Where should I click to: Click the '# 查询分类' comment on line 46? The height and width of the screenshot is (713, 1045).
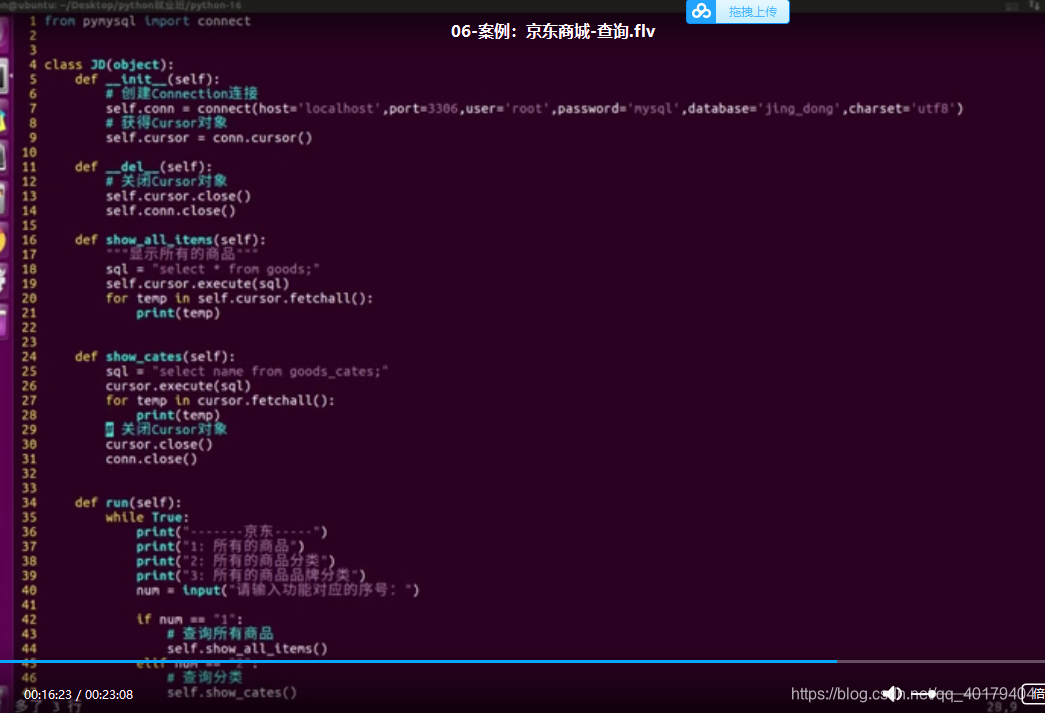click(205, 678)
